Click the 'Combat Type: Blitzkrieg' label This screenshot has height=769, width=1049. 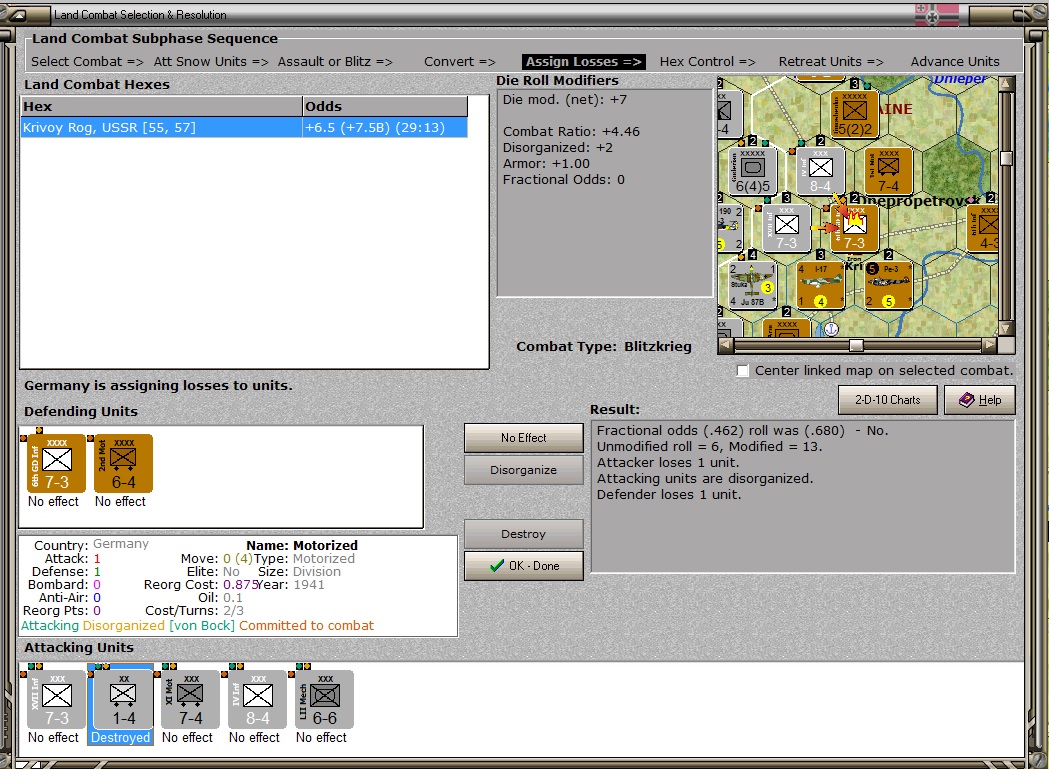[604, 347]
